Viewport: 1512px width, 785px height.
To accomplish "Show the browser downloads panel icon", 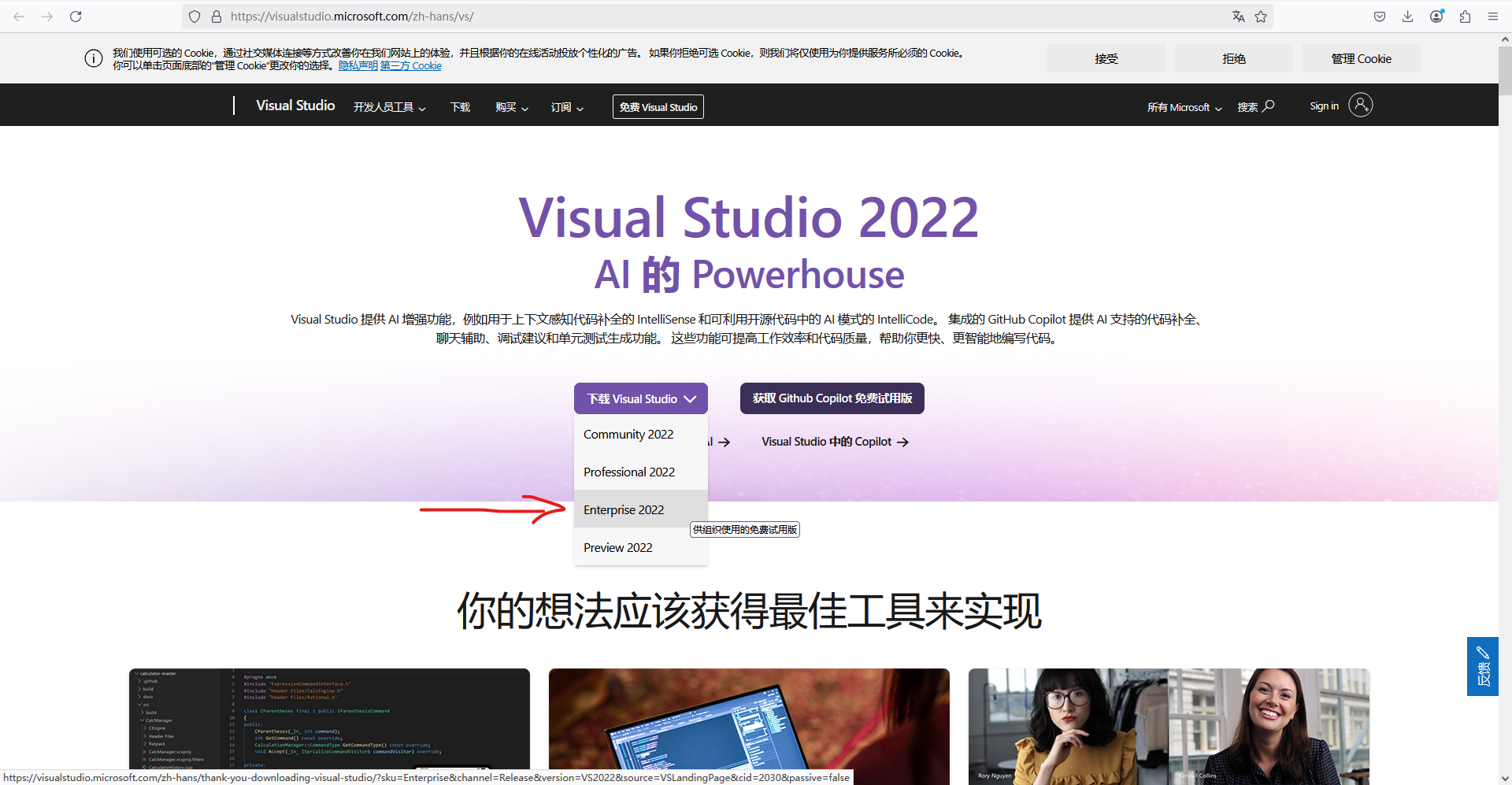I will pyautogui.click(x=1408, y=17).
